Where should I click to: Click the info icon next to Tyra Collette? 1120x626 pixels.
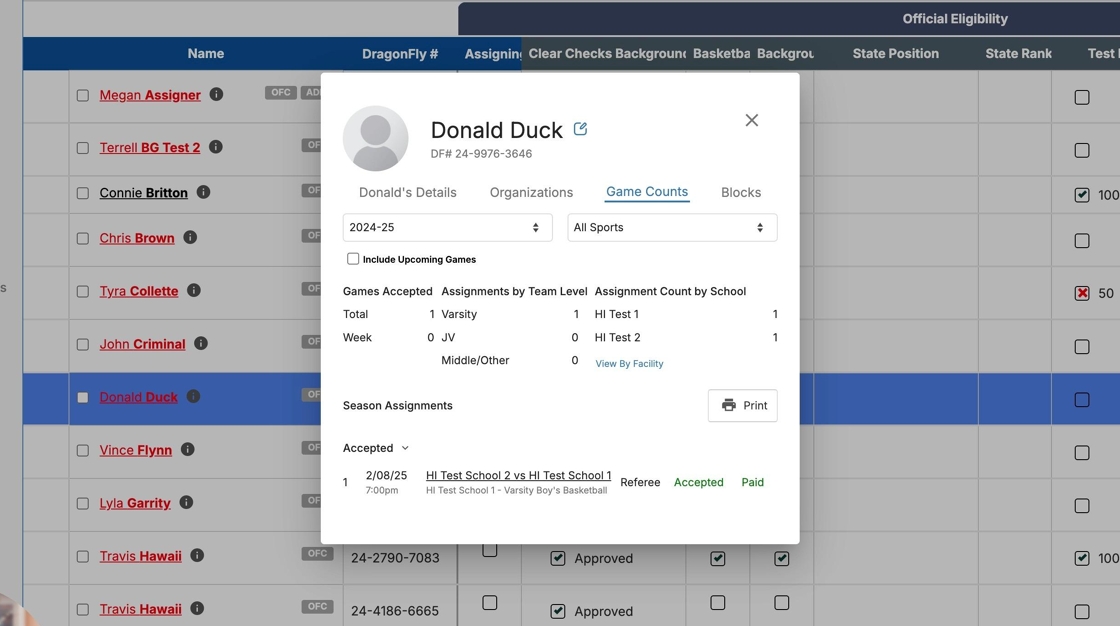point(194,290)
